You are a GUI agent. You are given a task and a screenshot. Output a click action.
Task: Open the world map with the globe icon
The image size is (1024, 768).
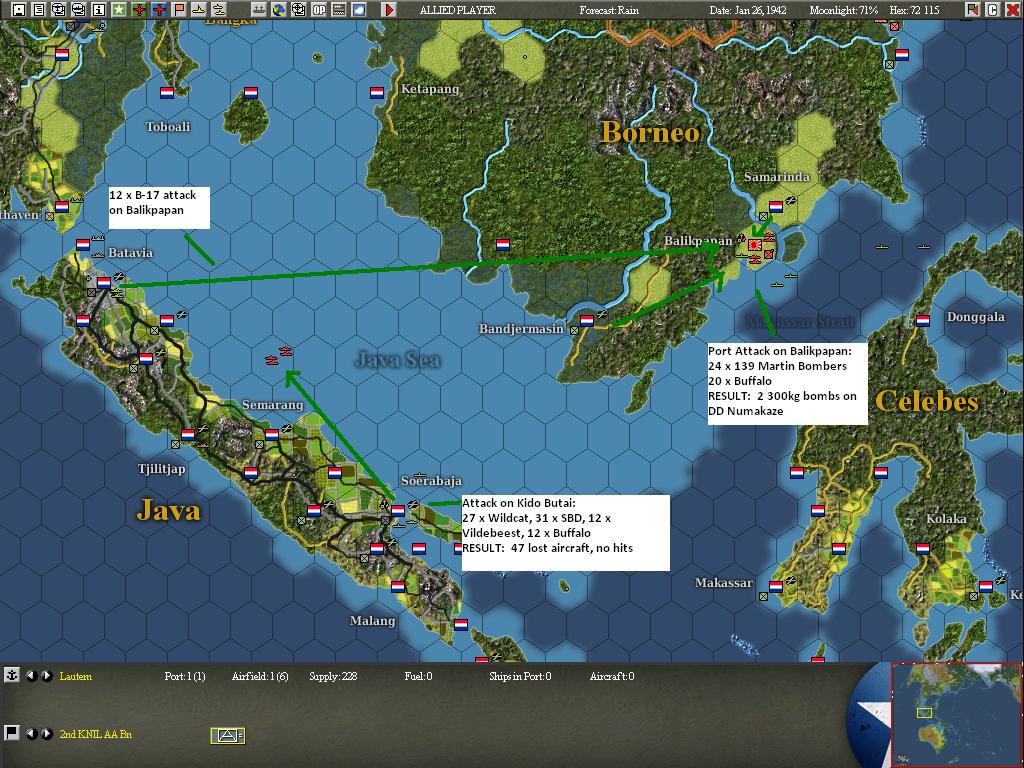[x=278, y=9]
